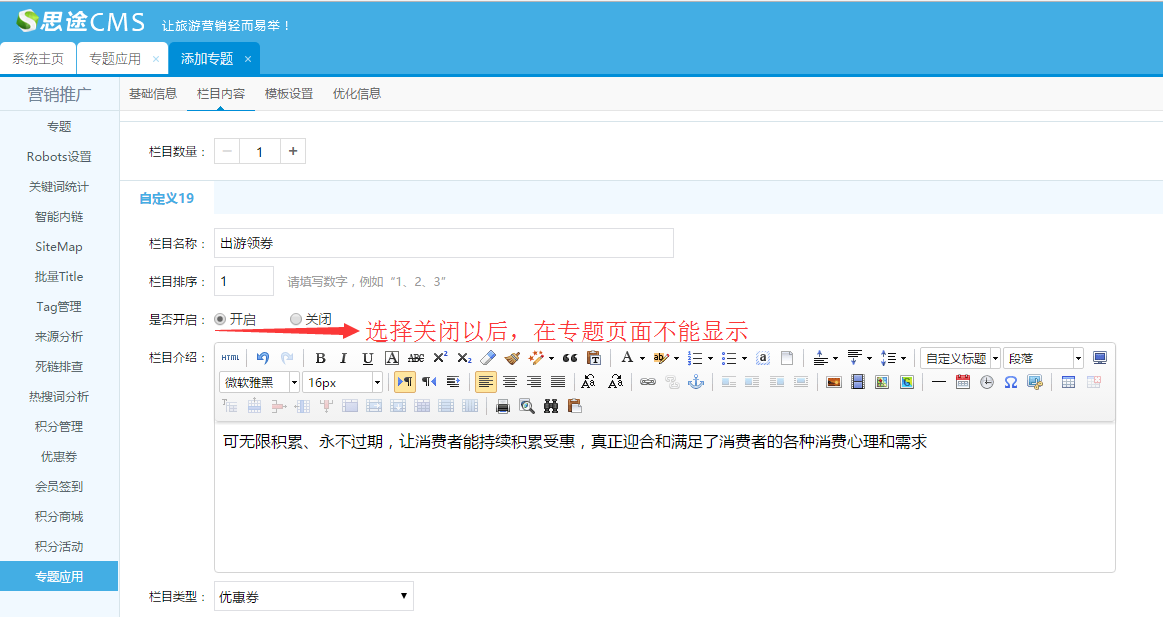Open 优惠券 in the left sidebar

(x=59, y=456)
